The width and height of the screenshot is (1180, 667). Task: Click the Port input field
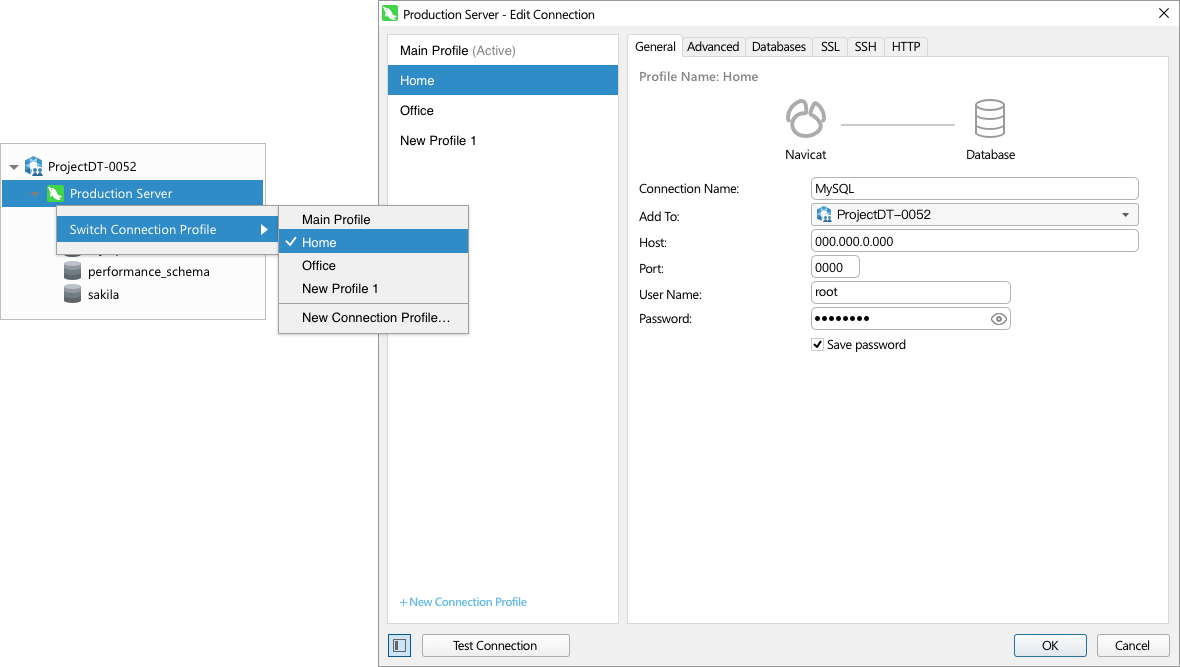pyautogui.click(x=835, y=267)
